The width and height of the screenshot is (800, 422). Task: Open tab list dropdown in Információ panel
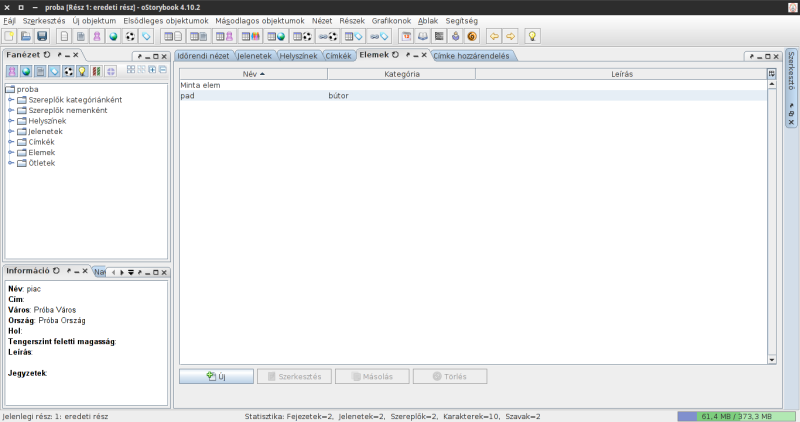point(131,272)
